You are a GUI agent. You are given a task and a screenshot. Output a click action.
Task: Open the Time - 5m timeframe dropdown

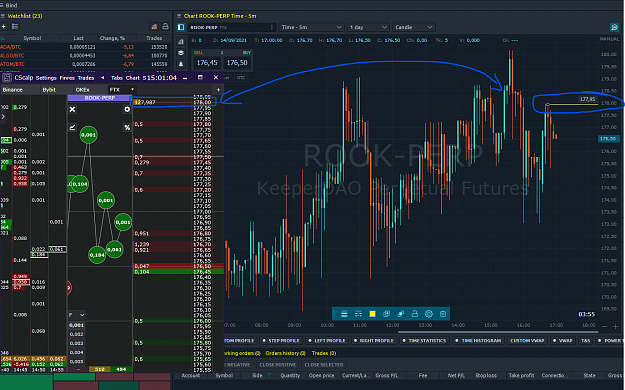tap(311, 27)
